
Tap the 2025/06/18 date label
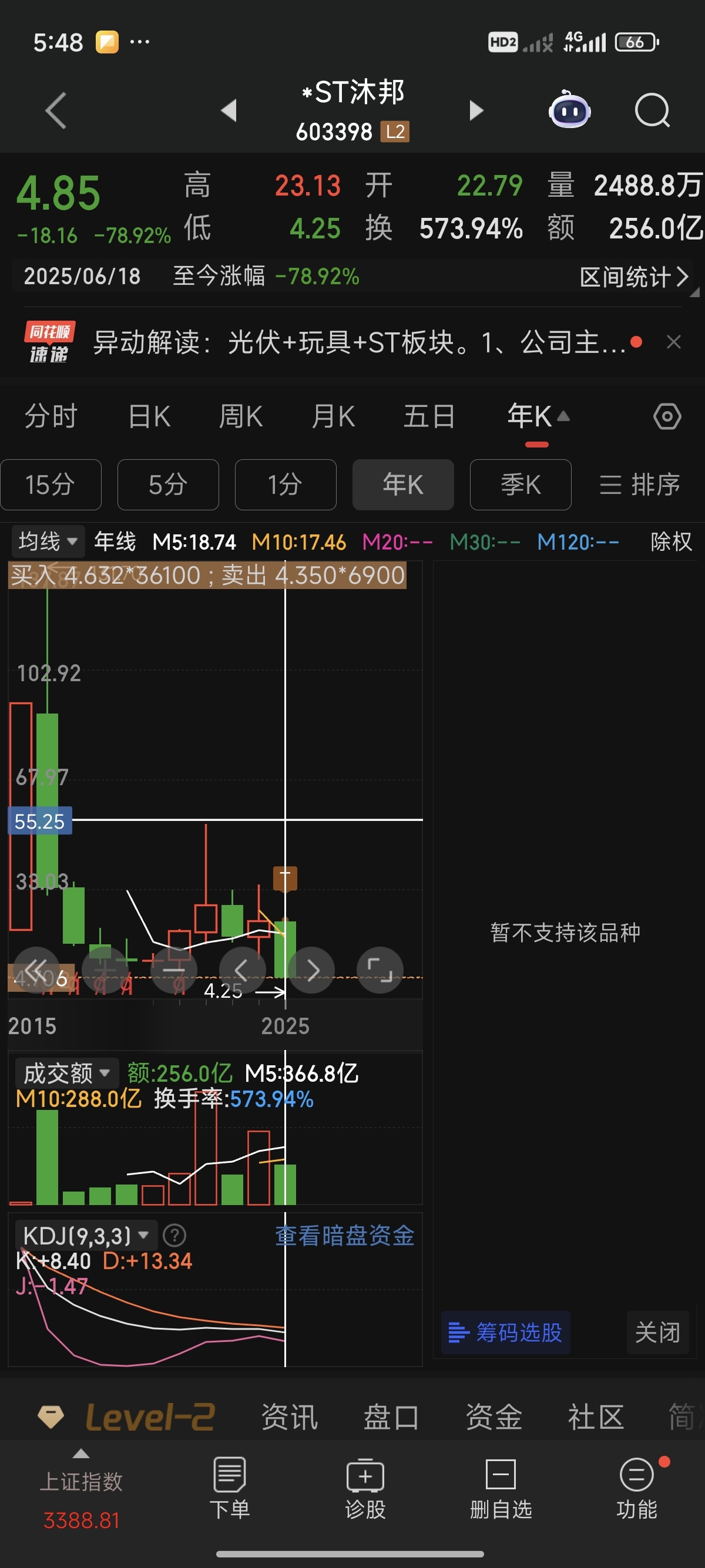(82, 277)
